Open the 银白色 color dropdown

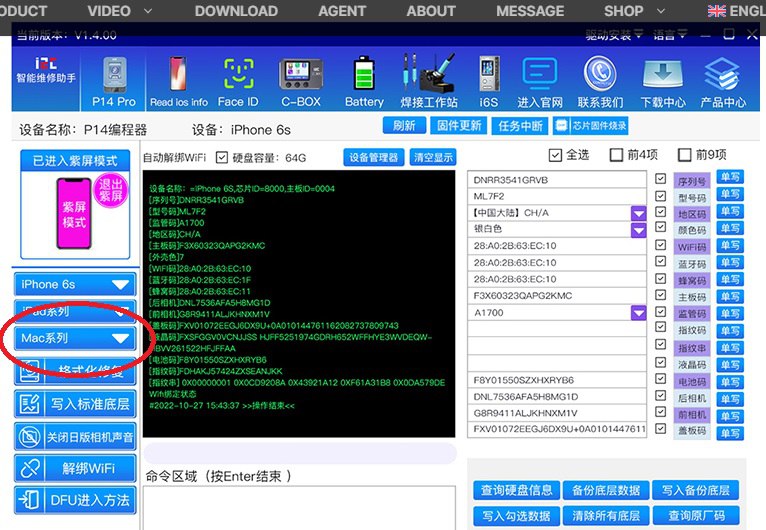pyautogui.click(x=638, y=230)
